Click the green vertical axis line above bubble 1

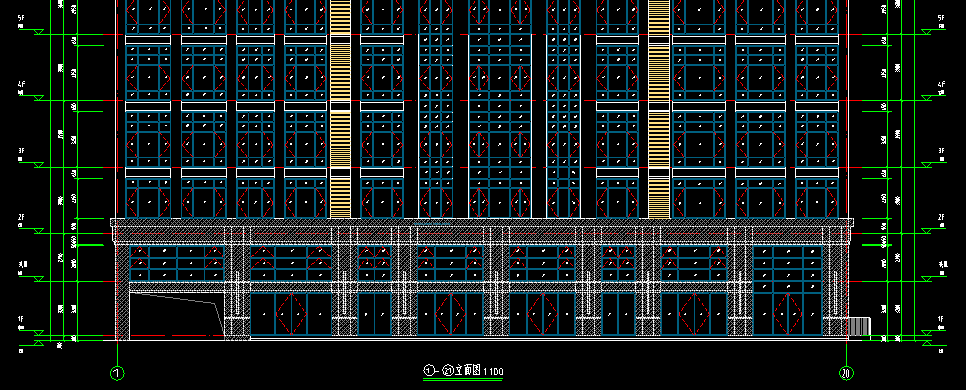tap(117, 354)
